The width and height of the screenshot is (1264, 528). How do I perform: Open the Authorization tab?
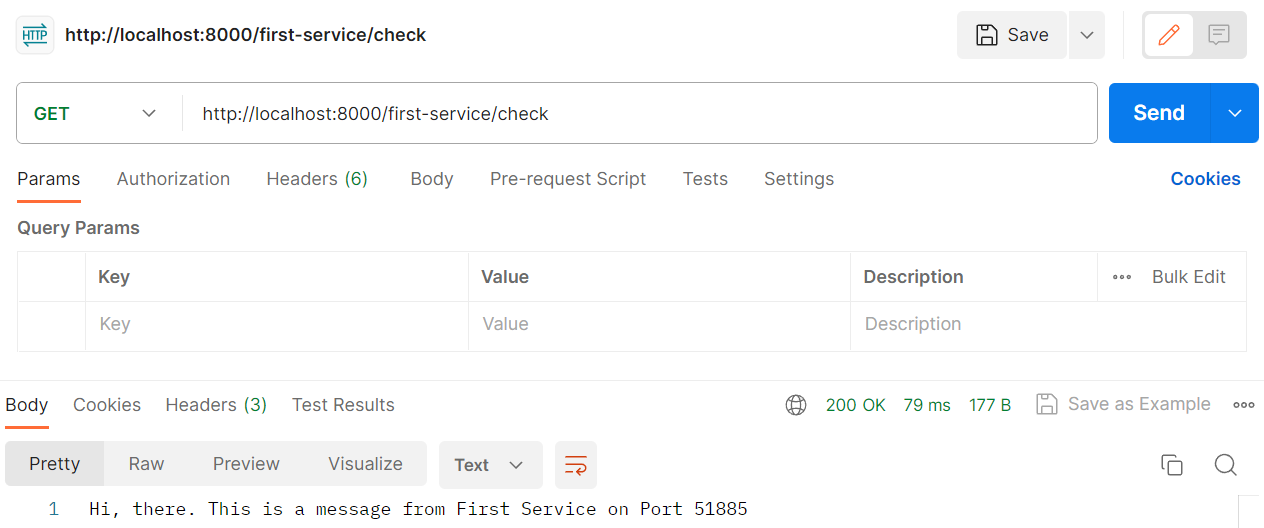pos(173,179)
